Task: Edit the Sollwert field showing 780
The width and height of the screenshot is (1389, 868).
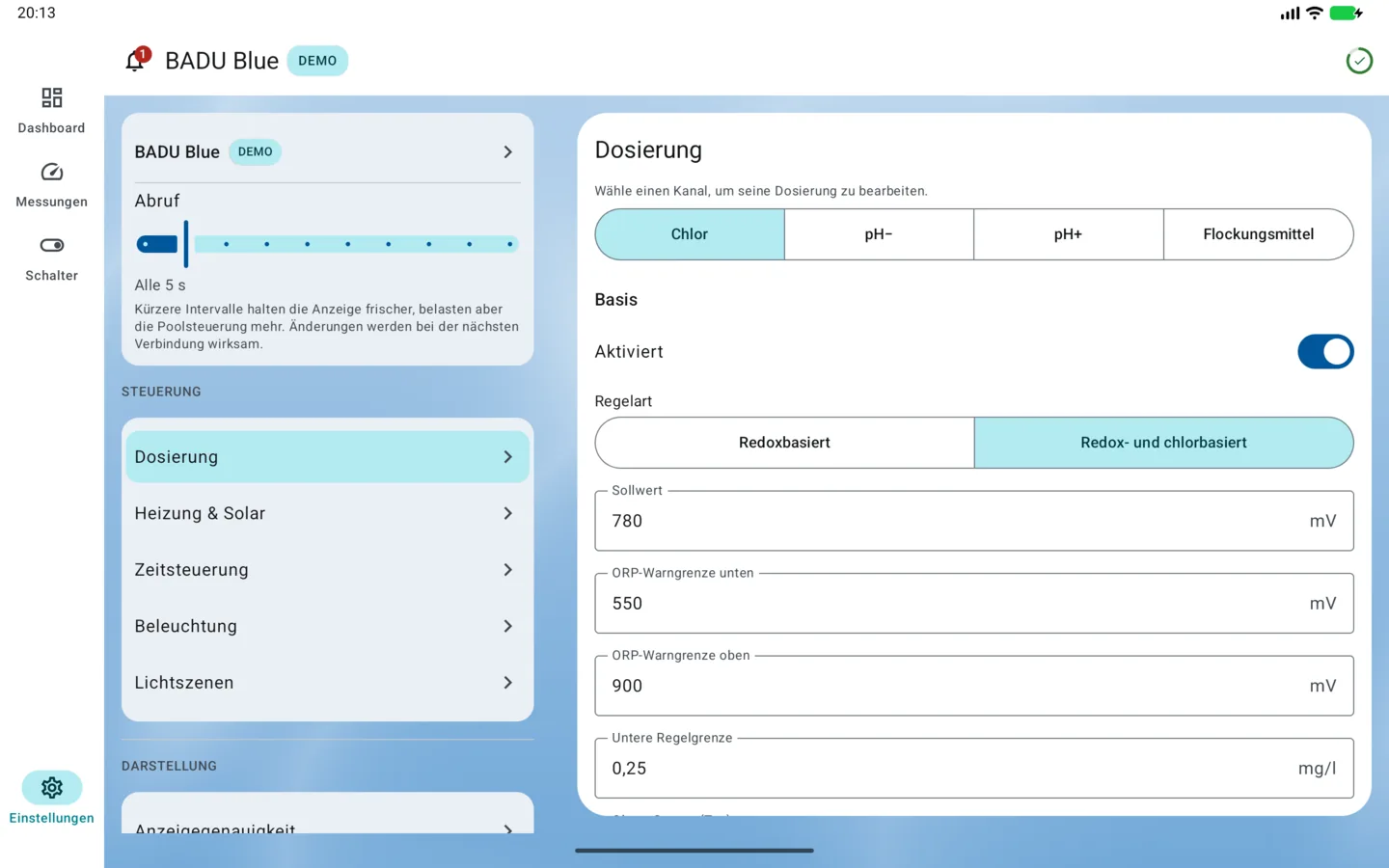Action: coord(974,521)
